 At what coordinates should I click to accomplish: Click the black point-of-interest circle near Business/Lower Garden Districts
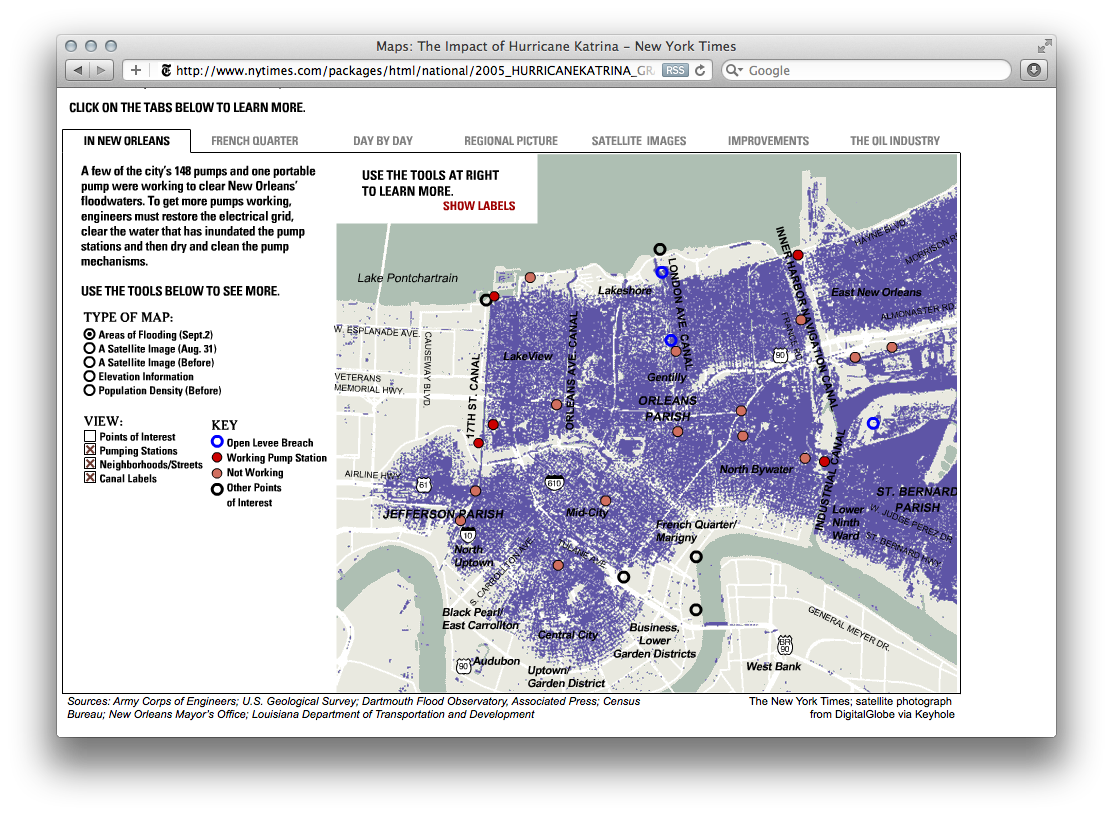[x=696, y=609]
